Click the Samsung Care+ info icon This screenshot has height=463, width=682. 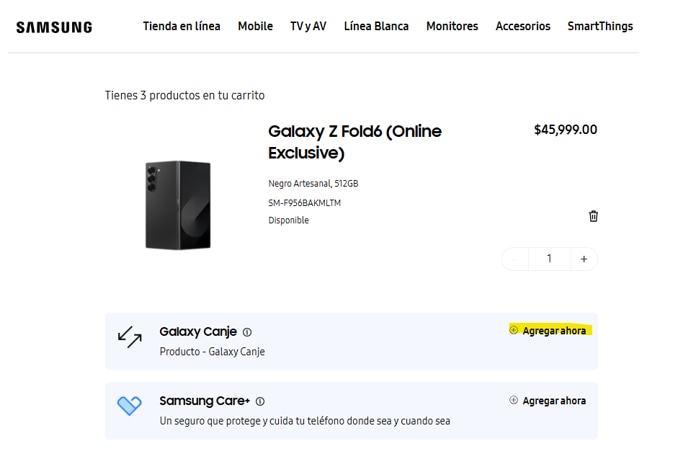[x=260, y=402]
